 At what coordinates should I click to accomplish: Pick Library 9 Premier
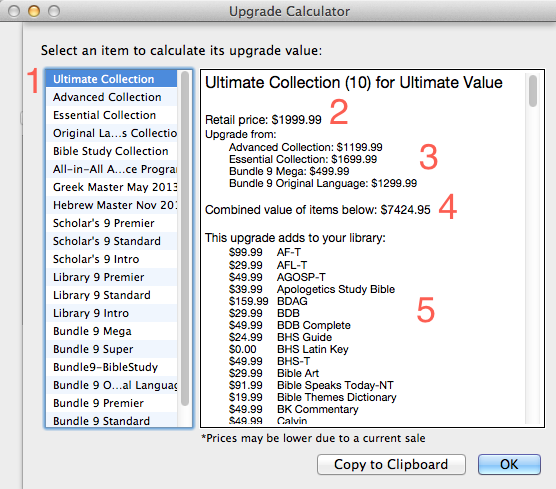click(x=112, y=277)
